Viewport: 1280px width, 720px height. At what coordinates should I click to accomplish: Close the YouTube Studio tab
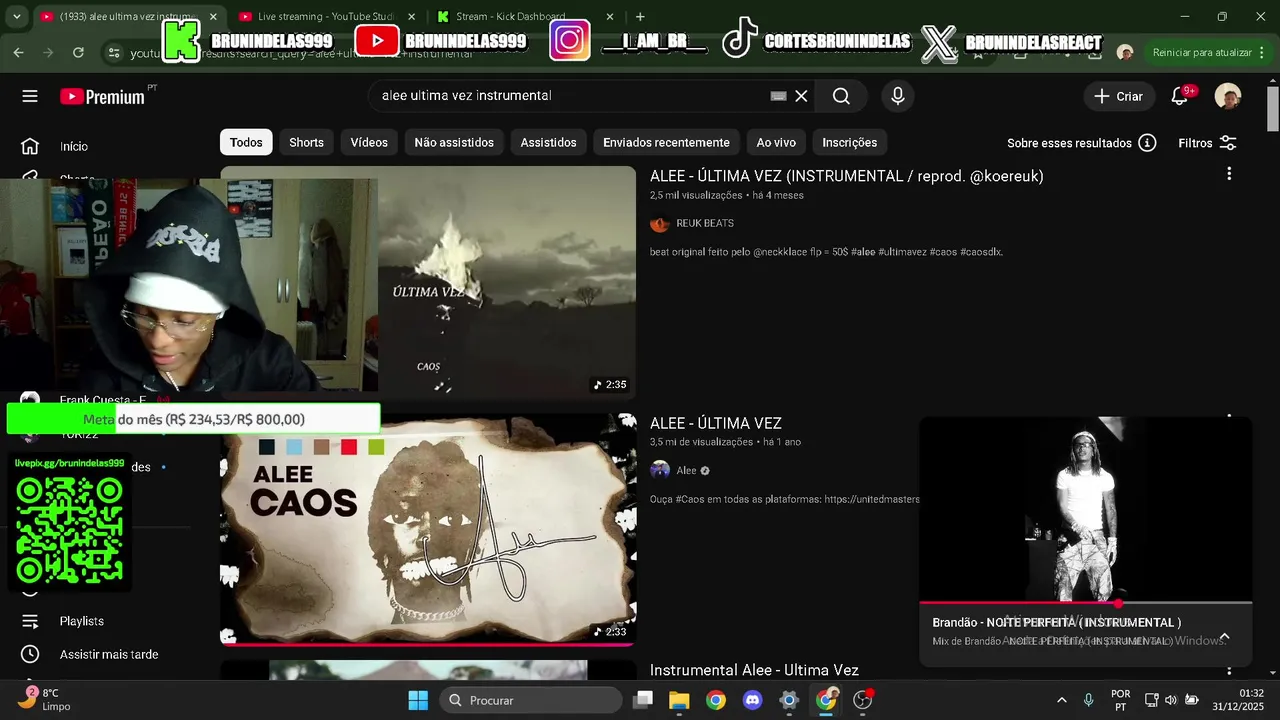pyautogui.click(x=412, y=16)
